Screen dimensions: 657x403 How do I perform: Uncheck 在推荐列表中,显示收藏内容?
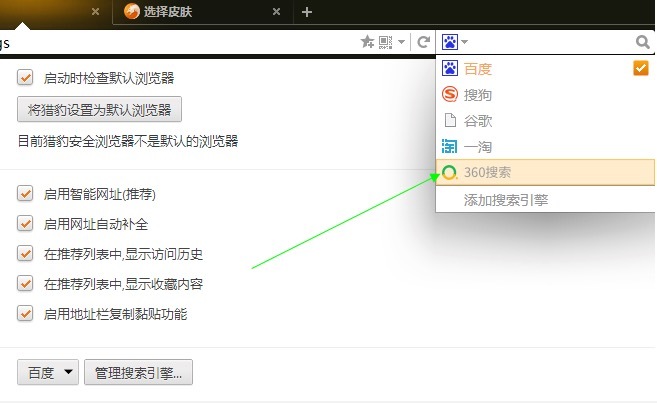25,284
